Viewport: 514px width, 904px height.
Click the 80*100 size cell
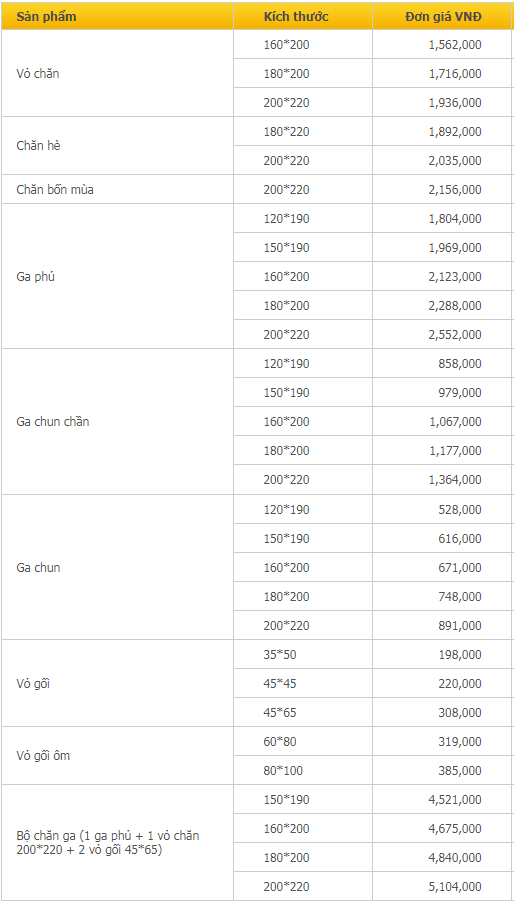(303, 770)
